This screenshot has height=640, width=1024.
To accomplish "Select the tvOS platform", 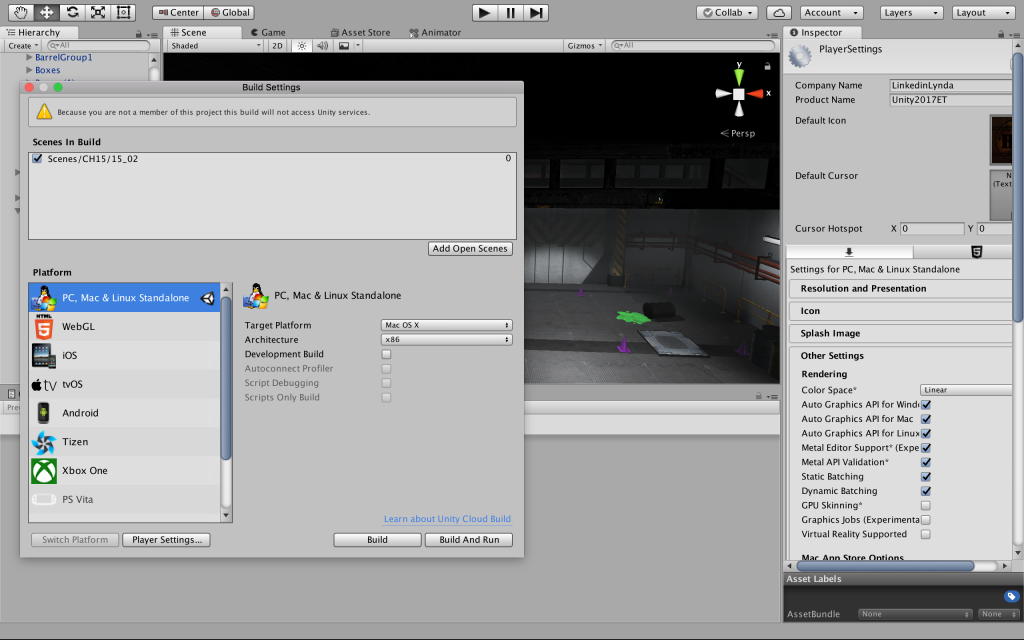I will (124, 384).
